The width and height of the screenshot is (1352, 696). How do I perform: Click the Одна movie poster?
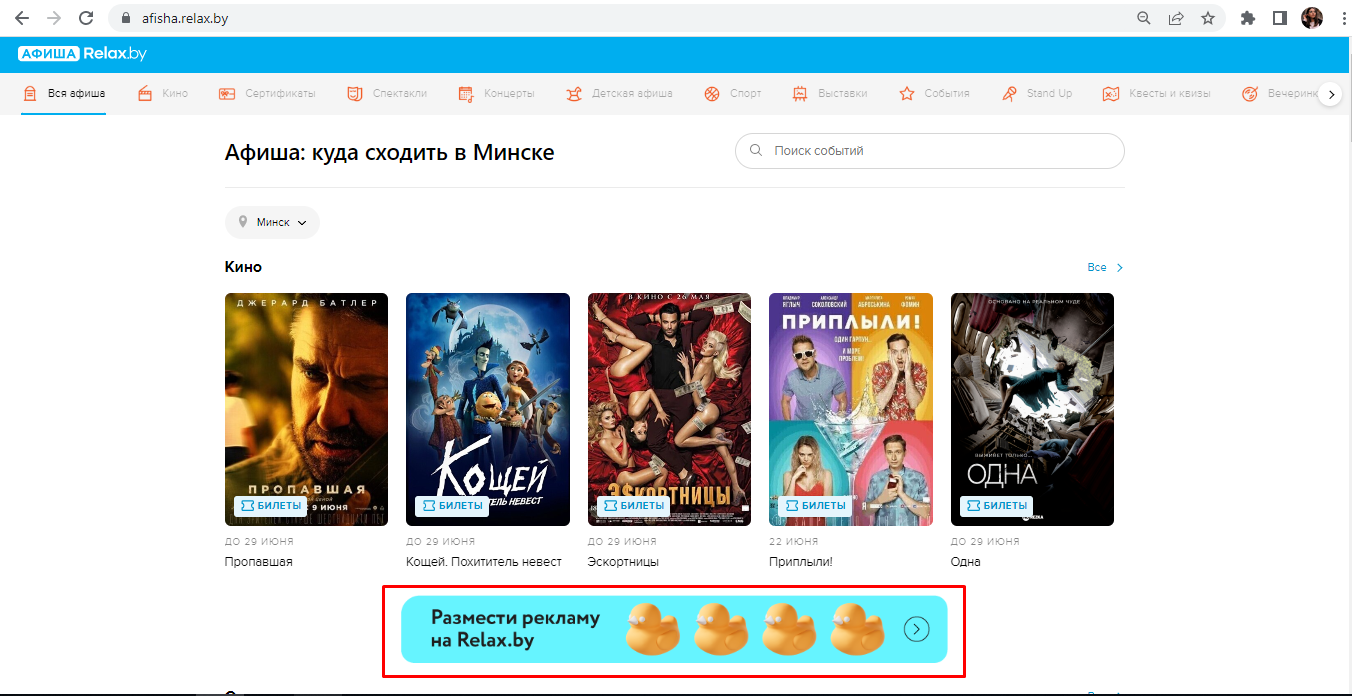coord(1032,409)
